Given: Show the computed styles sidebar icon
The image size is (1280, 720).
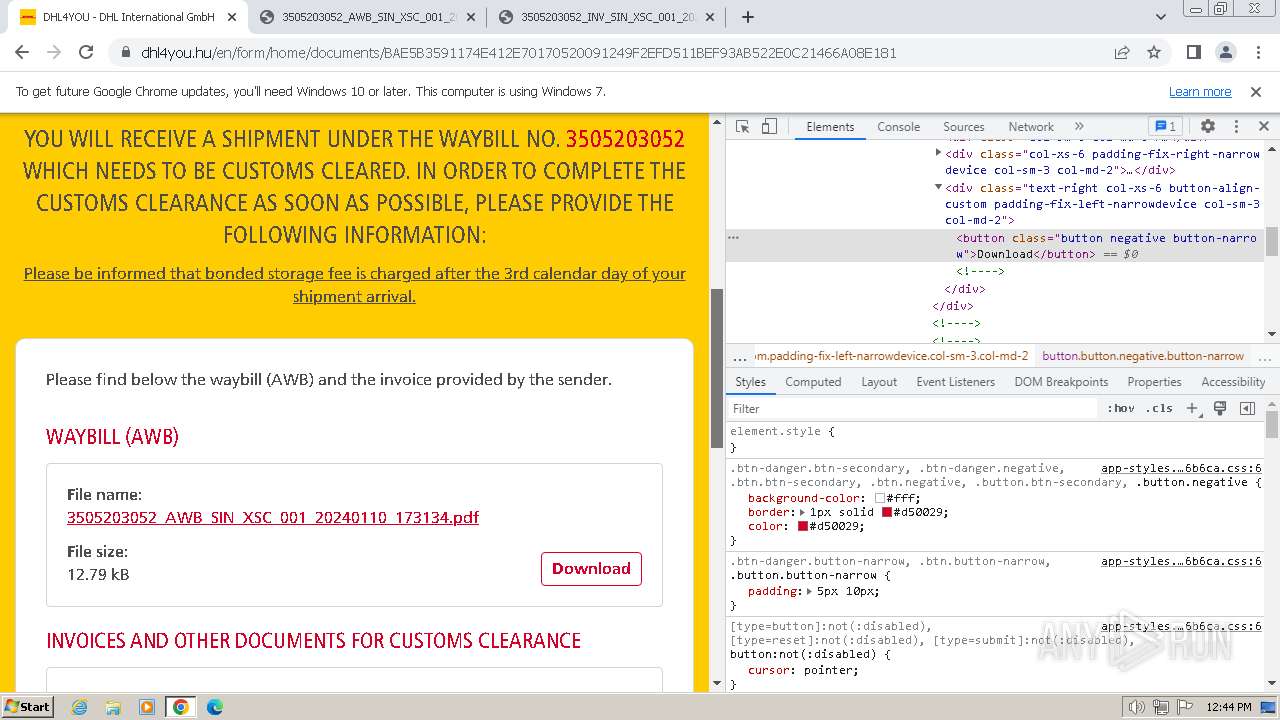Looking at the screenshot, I should coord(1247,408).
